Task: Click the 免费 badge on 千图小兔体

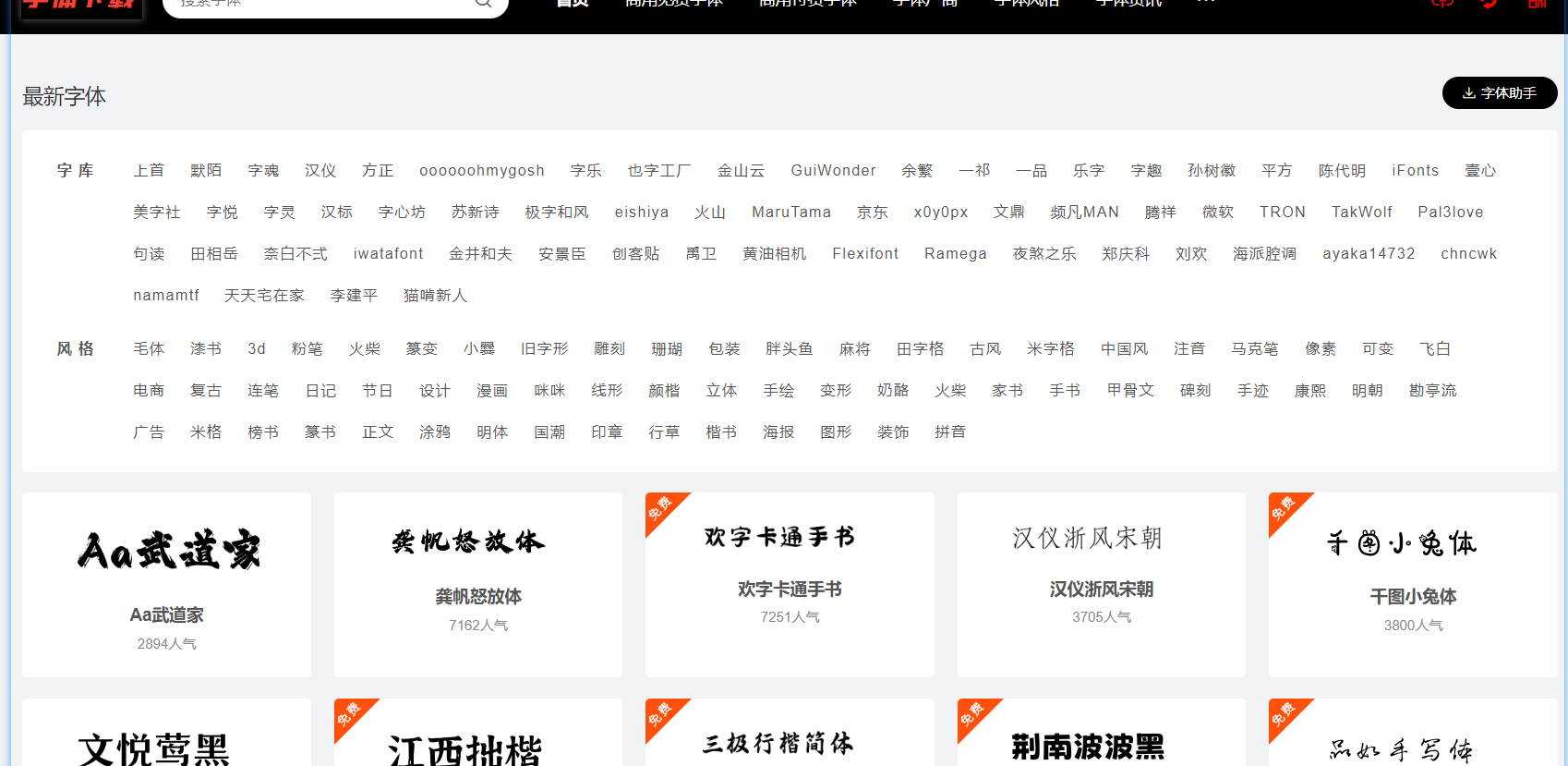Action: pyautogui.click(x=1284, y=507)
